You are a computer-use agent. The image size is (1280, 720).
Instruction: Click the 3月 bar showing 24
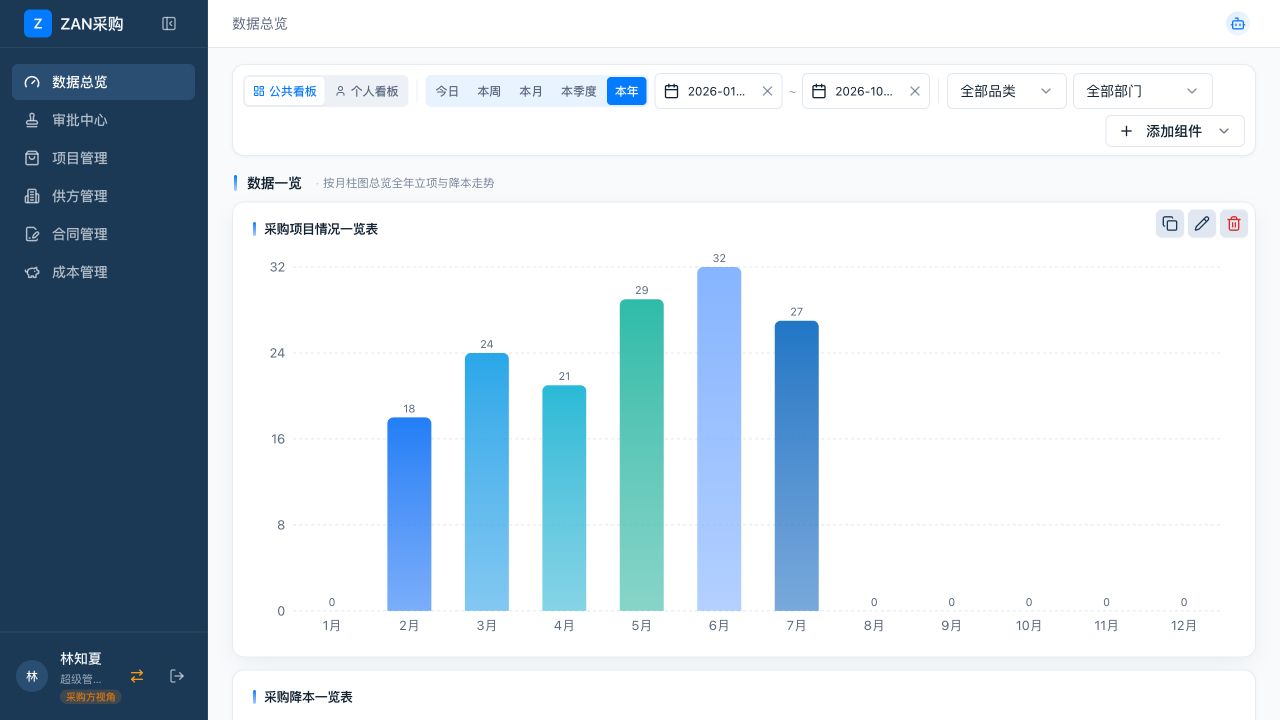coord(487,482)
